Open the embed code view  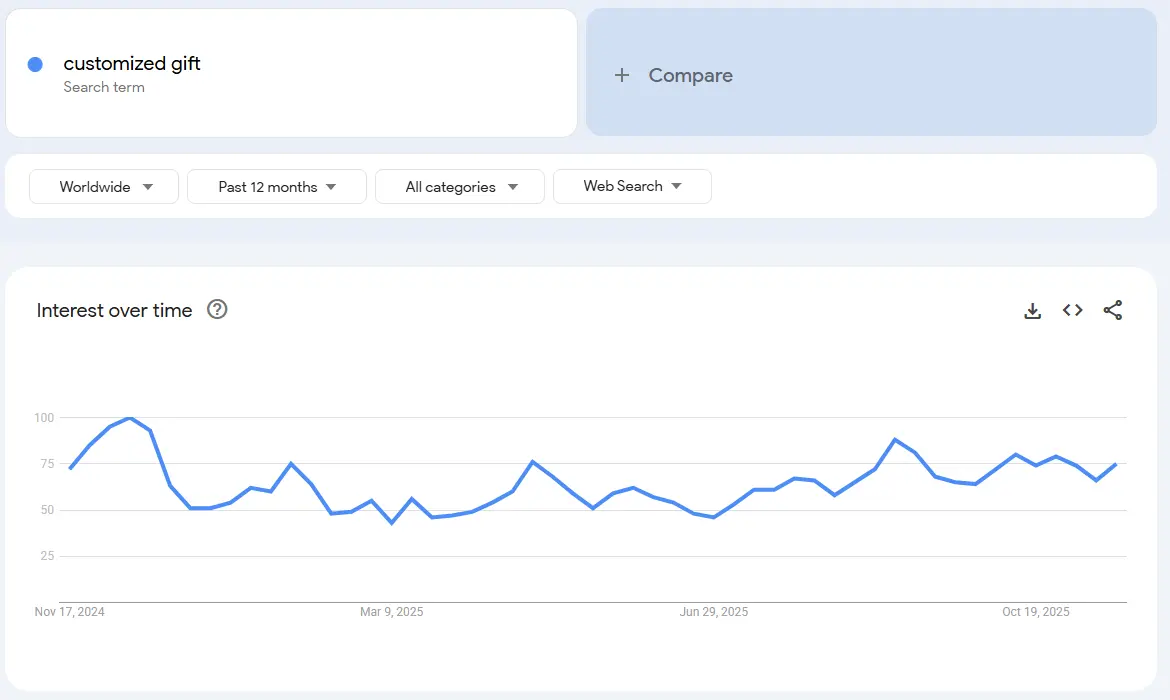pos(1072,310)
